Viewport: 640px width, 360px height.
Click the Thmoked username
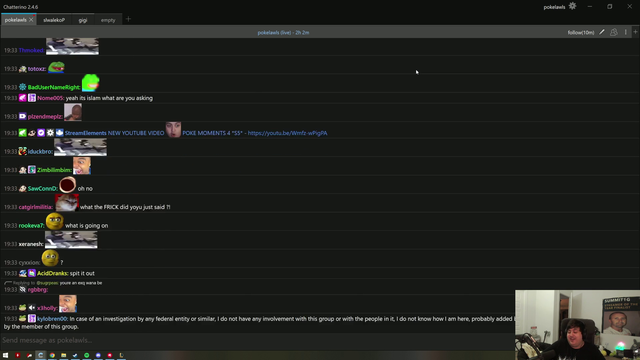point(31,50)
